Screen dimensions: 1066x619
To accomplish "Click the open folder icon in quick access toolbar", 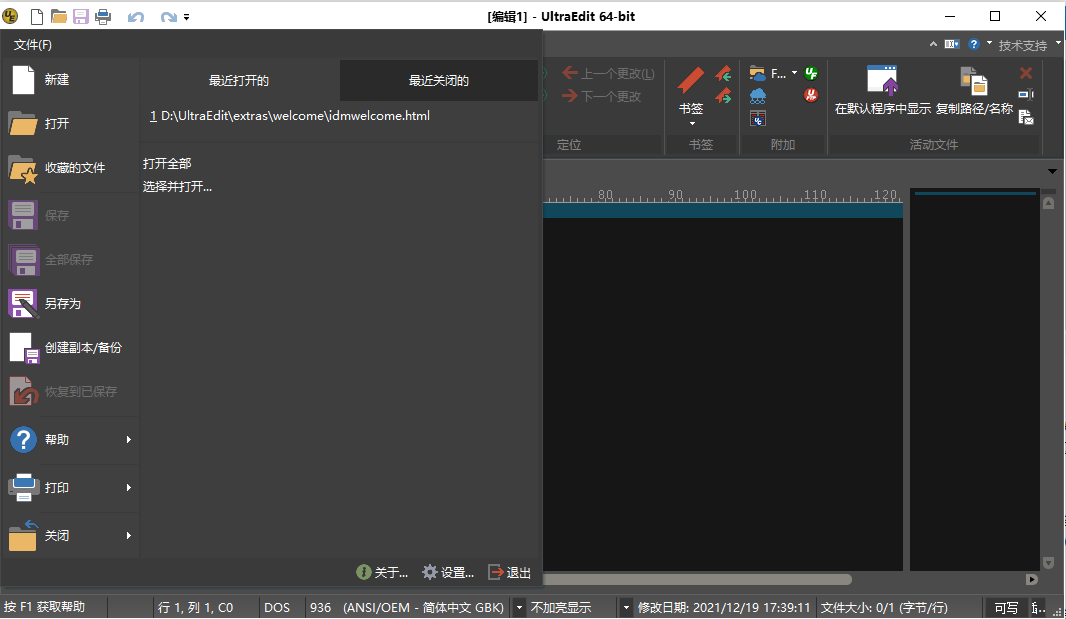I will tap(58, 16).
